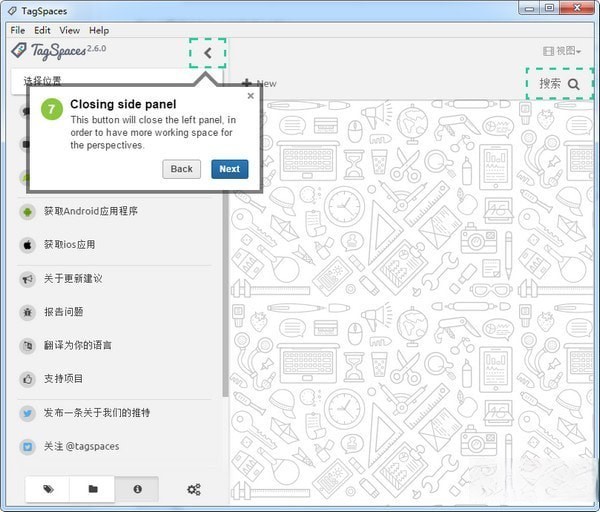Screen dimensions: 600x512
Task: Open the View menu
Action: point(70,30)
